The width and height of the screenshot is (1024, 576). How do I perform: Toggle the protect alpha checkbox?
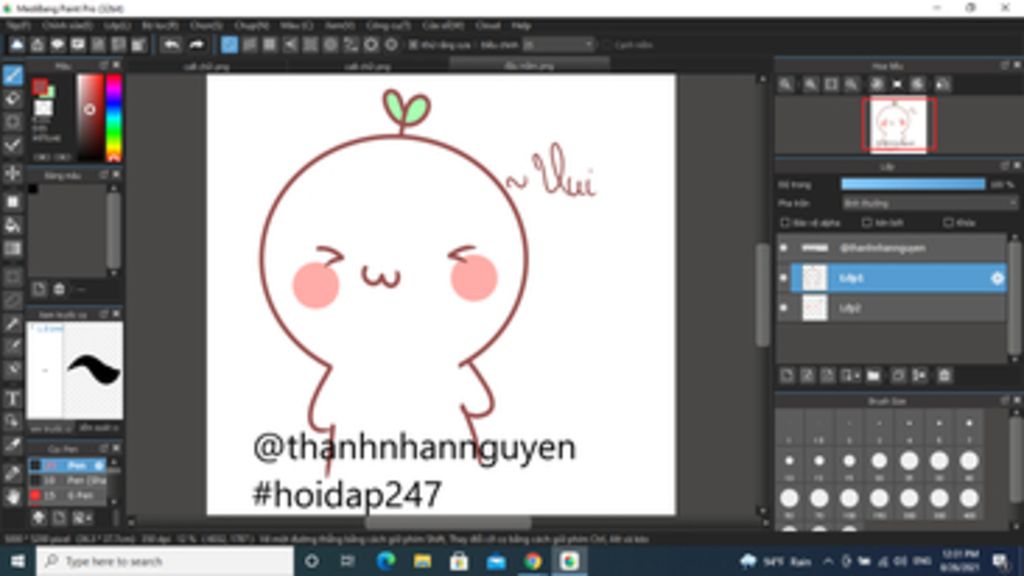pos(785,223)
